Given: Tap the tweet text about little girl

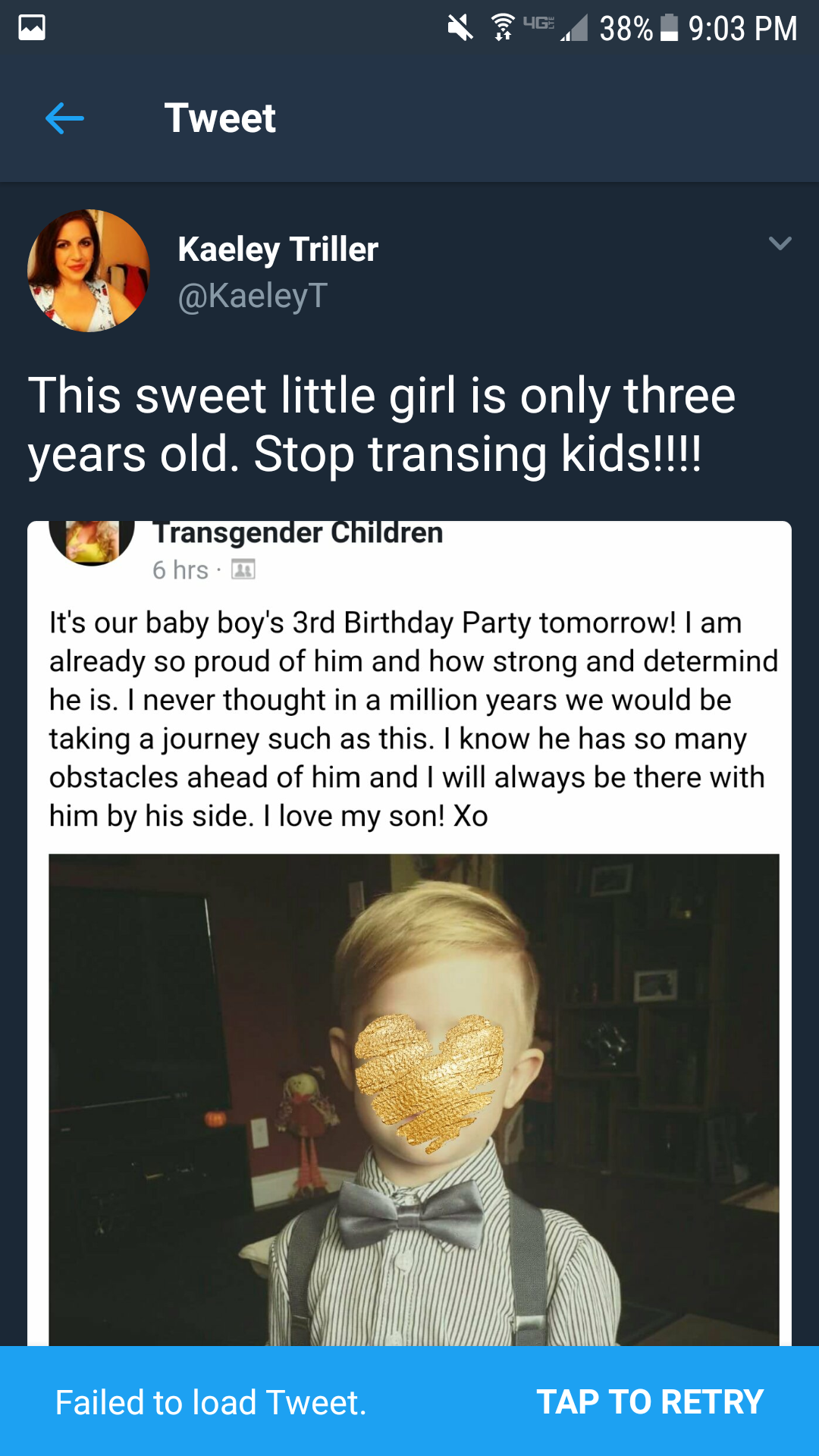Looking at the screenshot, I should pos(382,426).
